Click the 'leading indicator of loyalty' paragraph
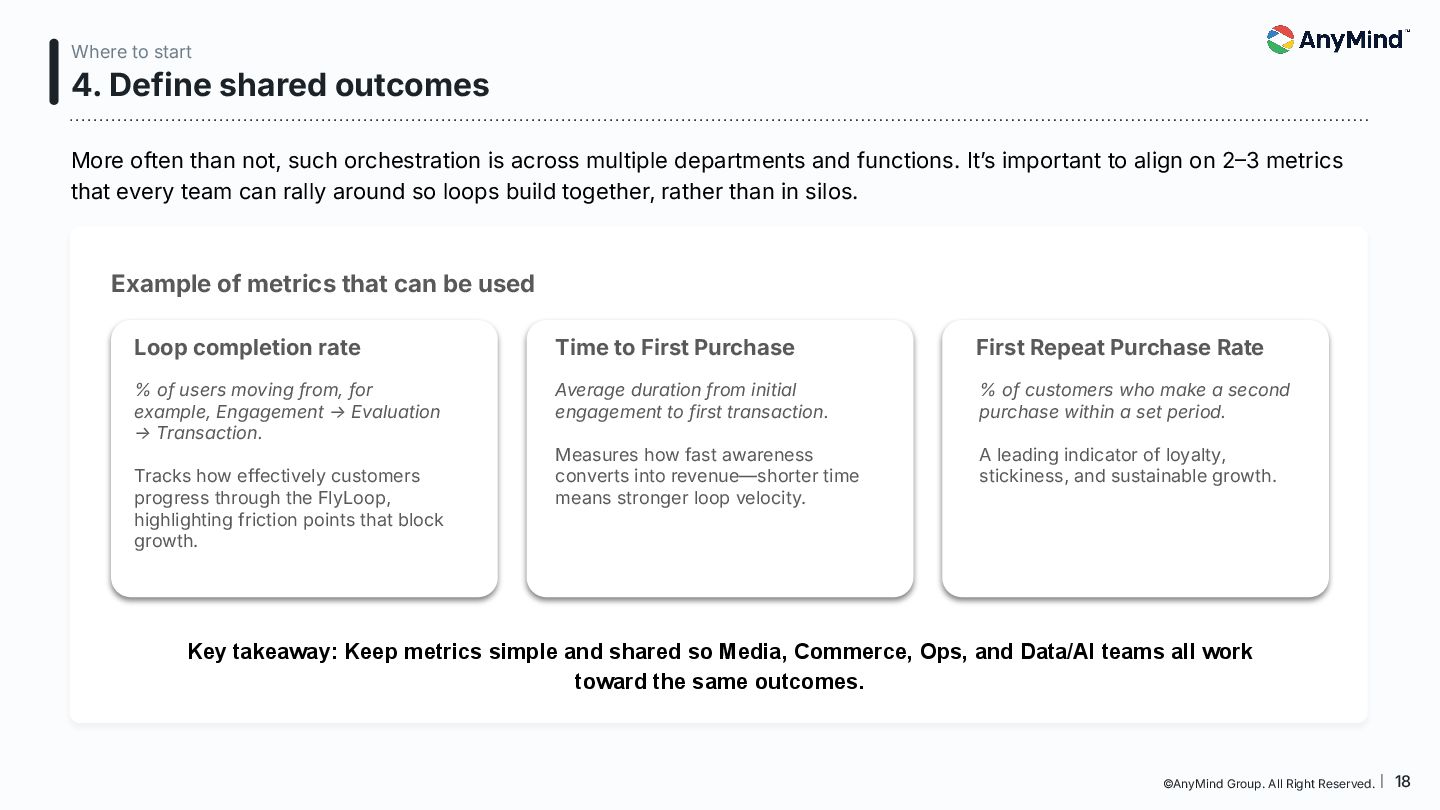Image resolution: width=1440 pixels, height=810 pixels. coord(1127,465)
